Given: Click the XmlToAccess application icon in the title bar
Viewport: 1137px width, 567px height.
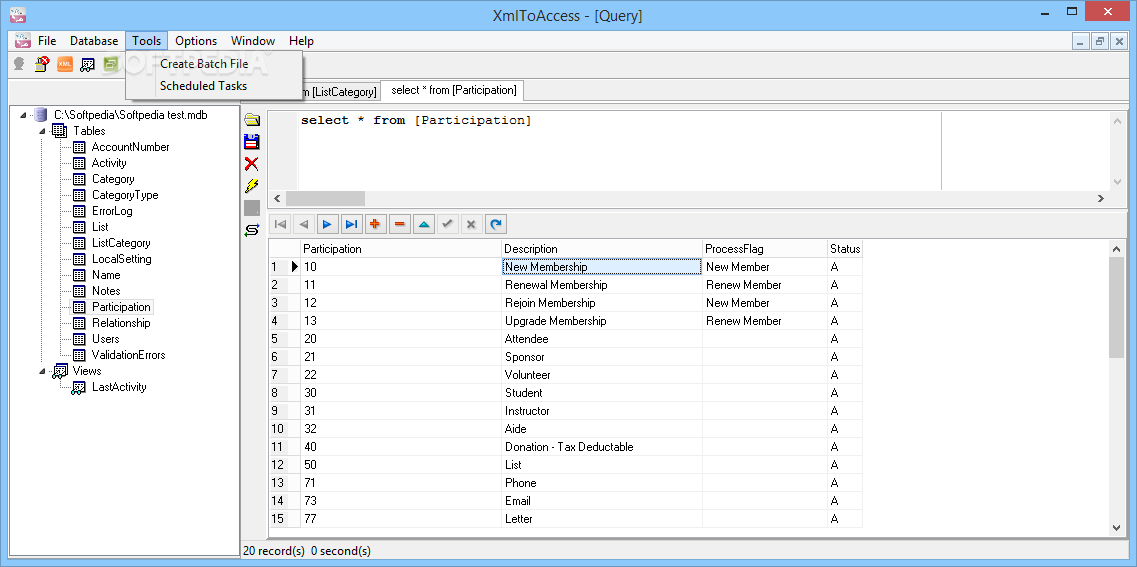Looking at the screenshot, I should pos(18,15).
